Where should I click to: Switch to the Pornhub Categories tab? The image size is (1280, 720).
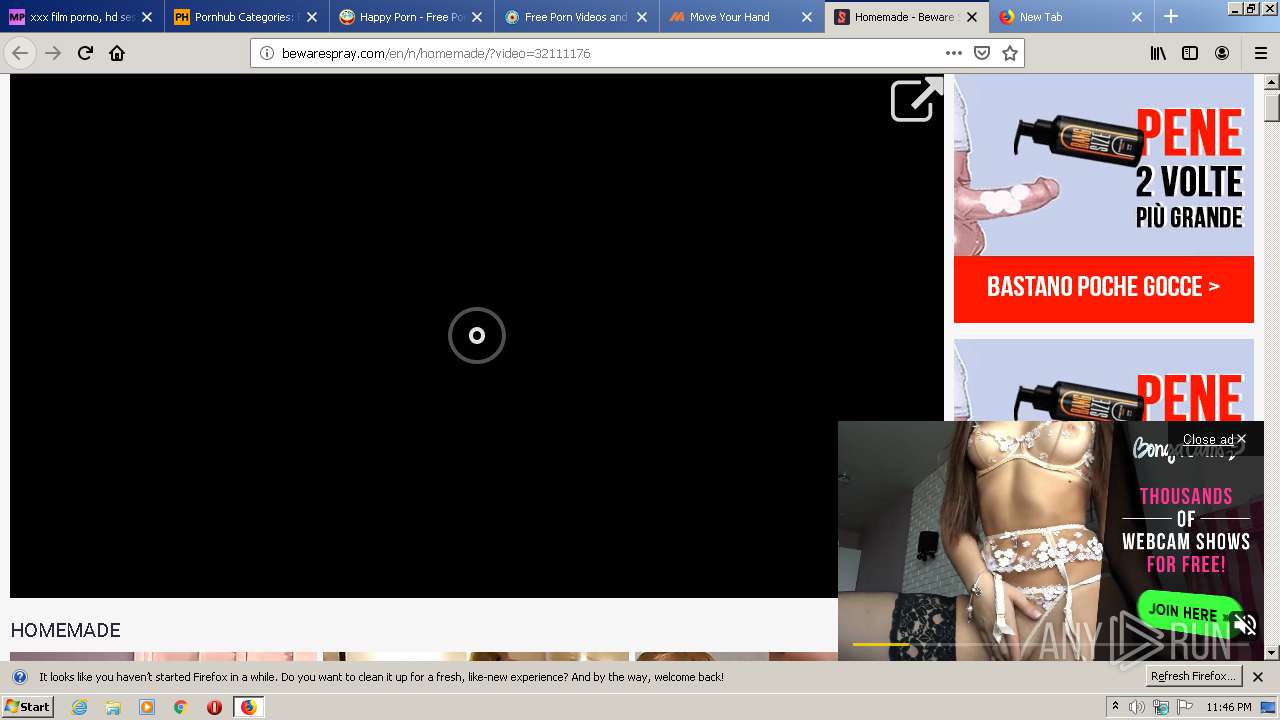pyautogui.click(x=247, y=17)
